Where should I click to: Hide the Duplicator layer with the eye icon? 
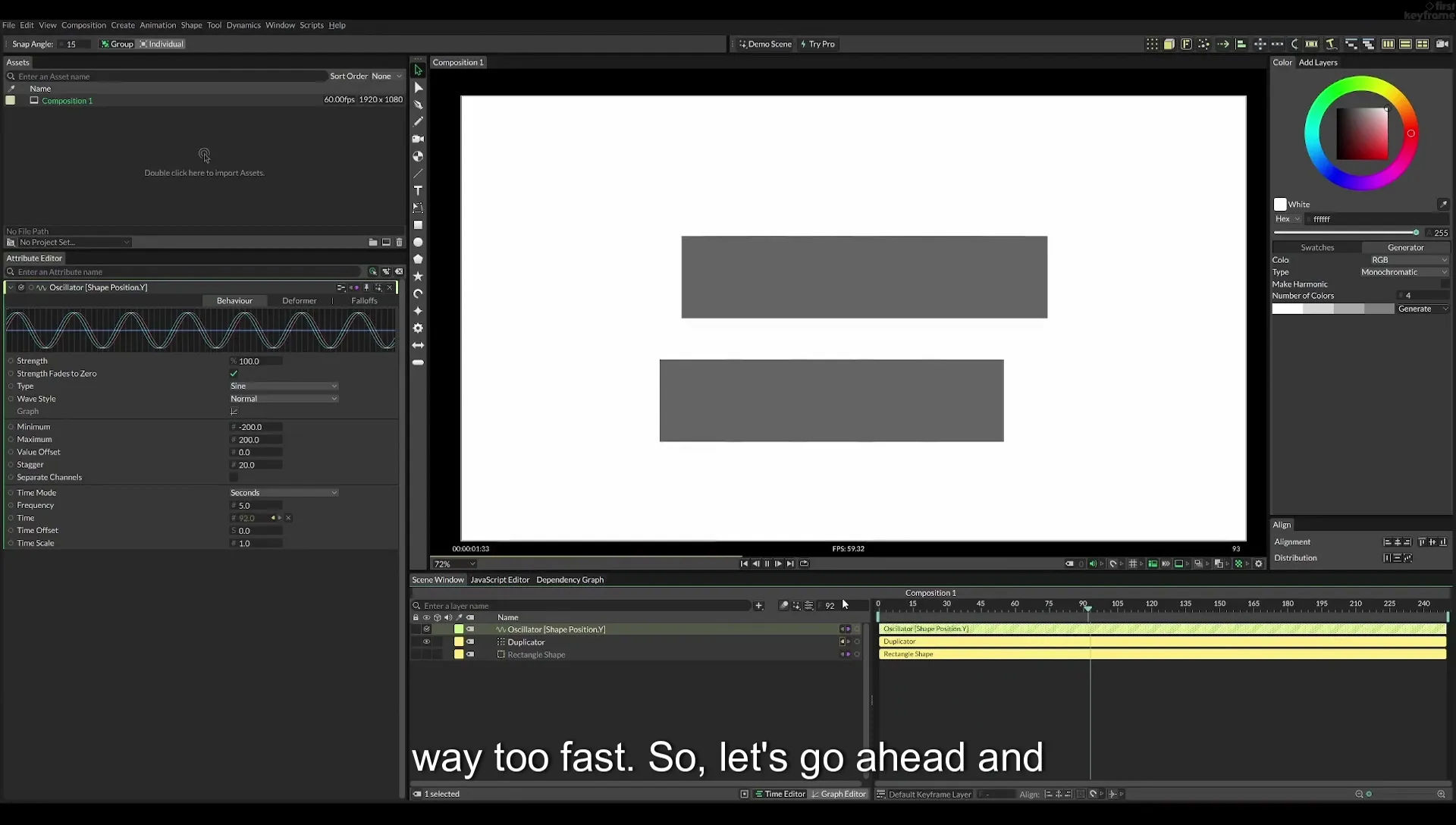coord(426,642)
